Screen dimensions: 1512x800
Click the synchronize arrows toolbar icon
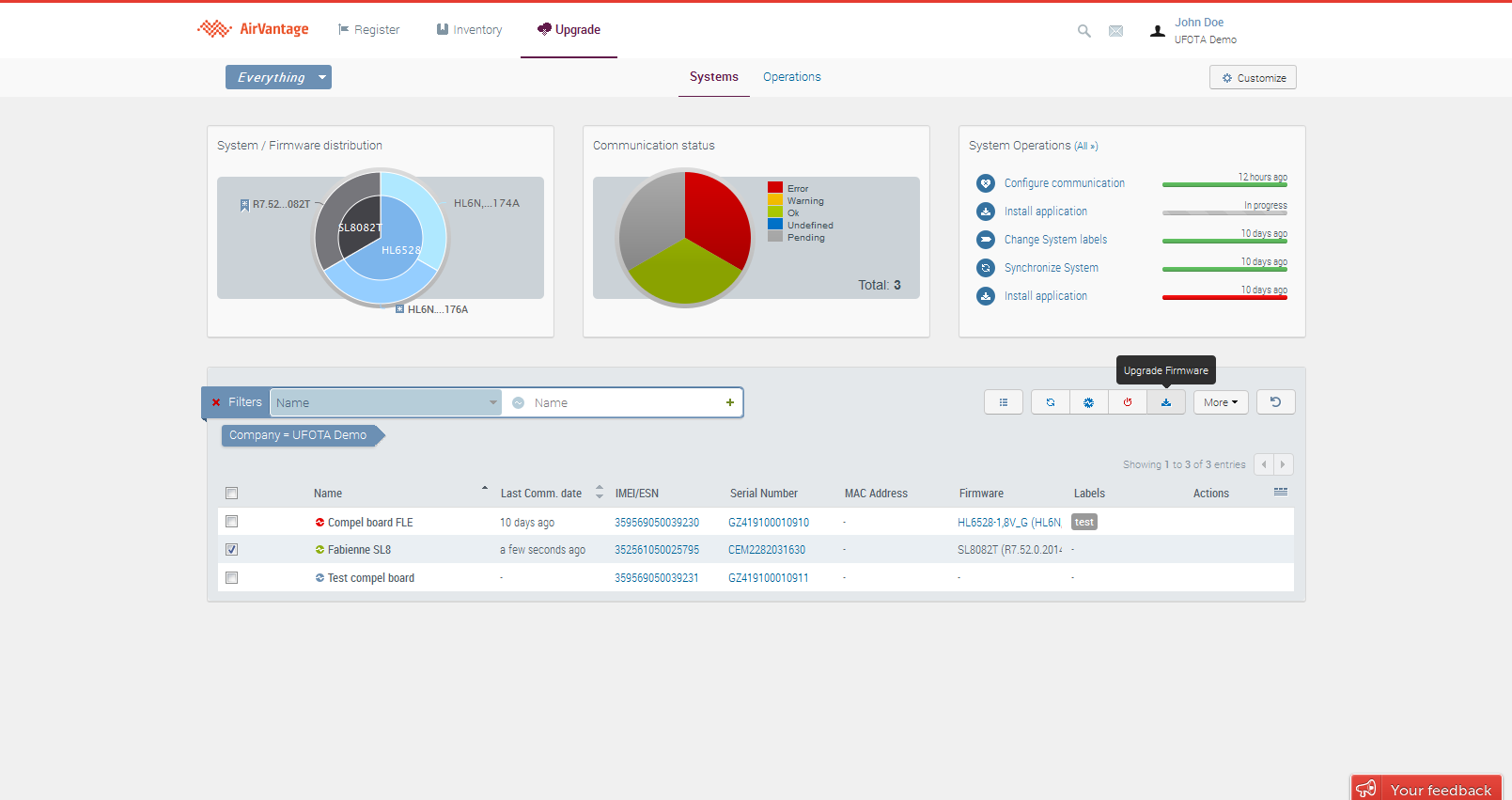1050,402
